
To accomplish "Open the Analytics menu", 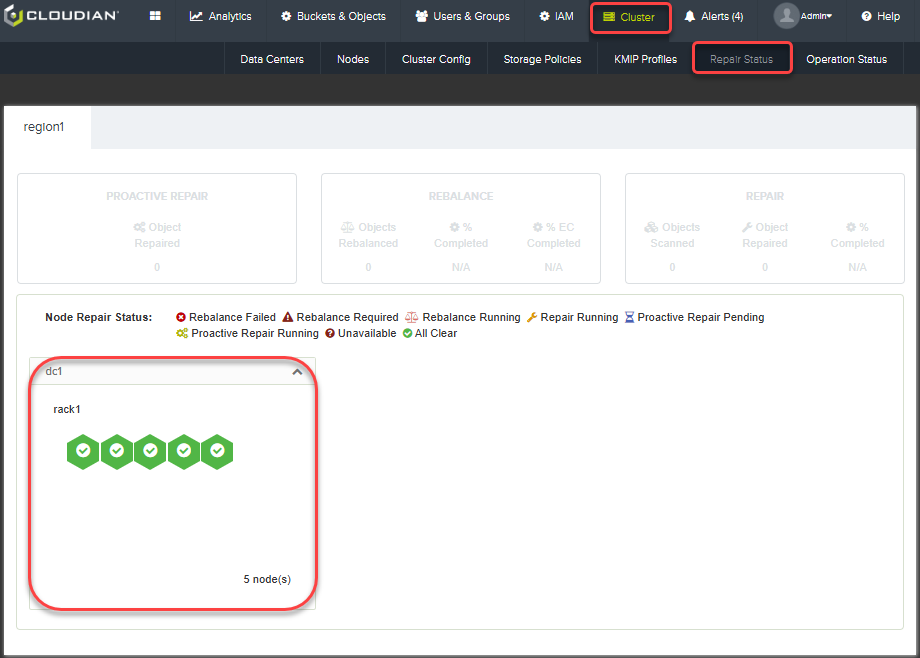I will point(220,17).
